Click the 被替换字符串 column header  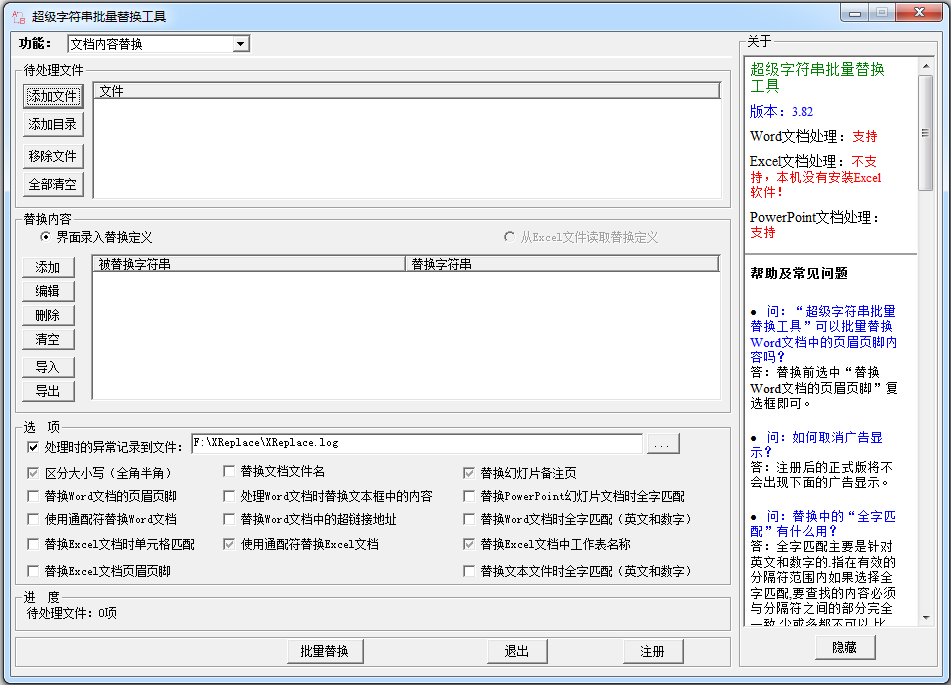click(x=249, y=264)
